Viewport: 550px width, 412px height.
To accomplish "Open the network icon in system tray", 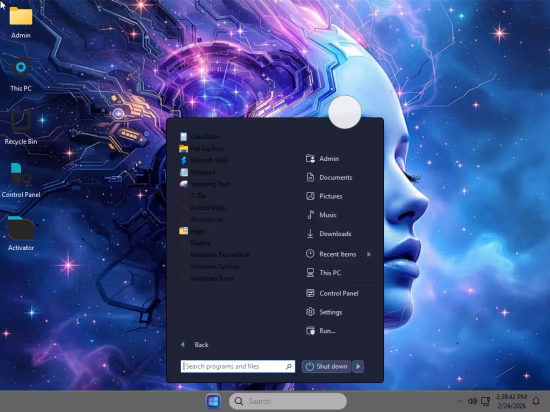I will click(485, 401).
